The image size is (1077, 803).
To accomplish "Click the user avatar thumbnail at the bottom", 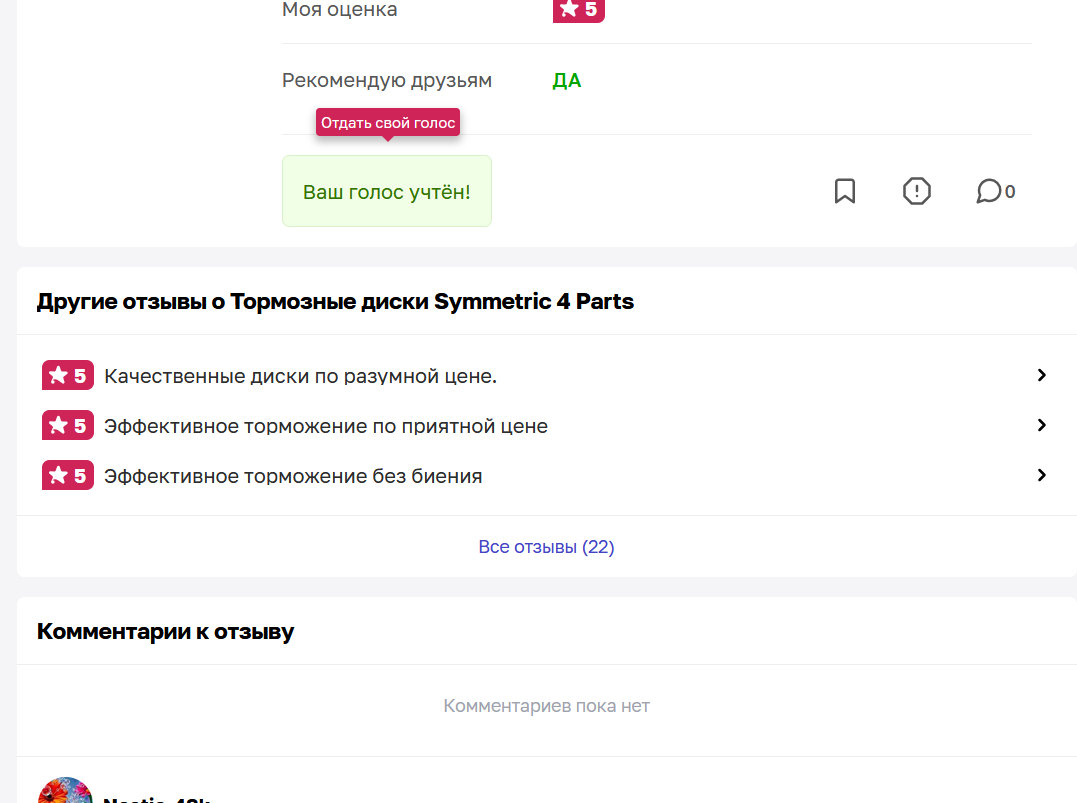I will point(65,791).
